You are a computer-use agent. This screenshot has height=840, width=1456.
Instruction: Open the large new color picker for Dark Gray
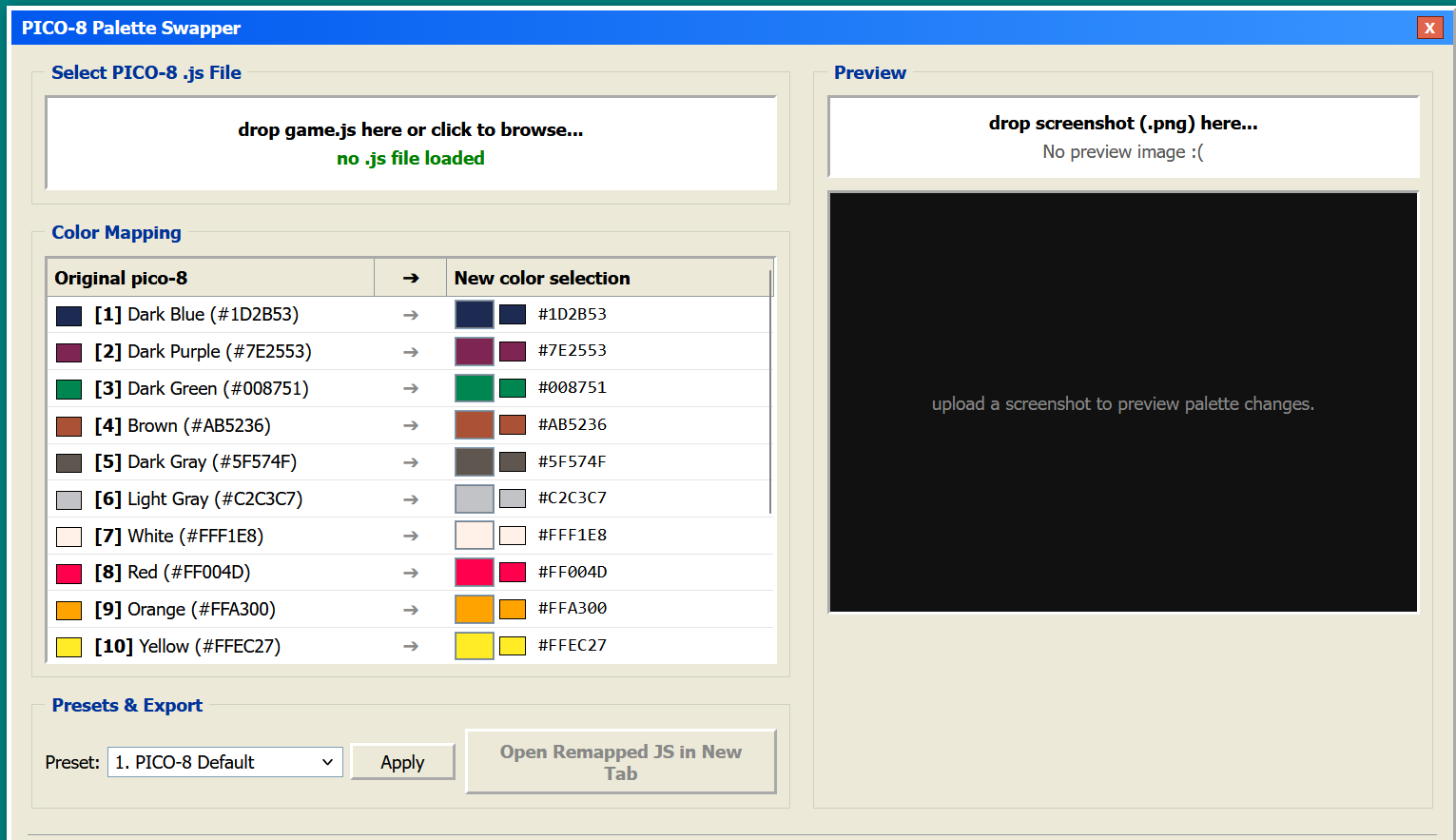(x=475, y=462)
